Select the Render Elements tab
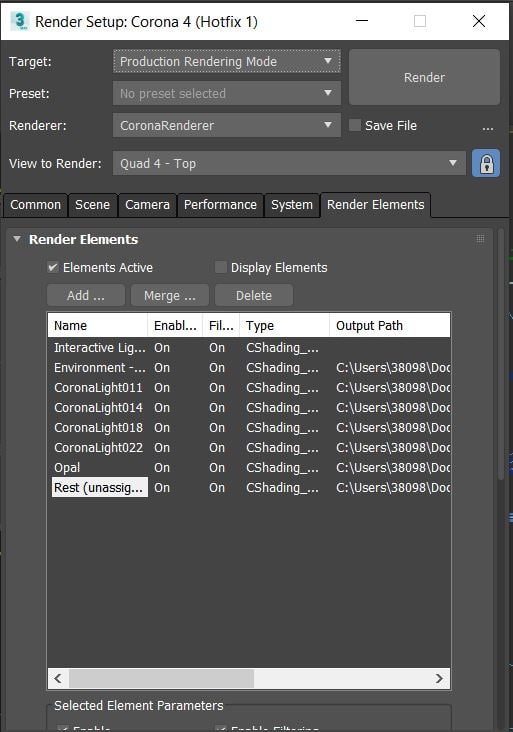Screen dimensions: 513x732 (375, 205)
